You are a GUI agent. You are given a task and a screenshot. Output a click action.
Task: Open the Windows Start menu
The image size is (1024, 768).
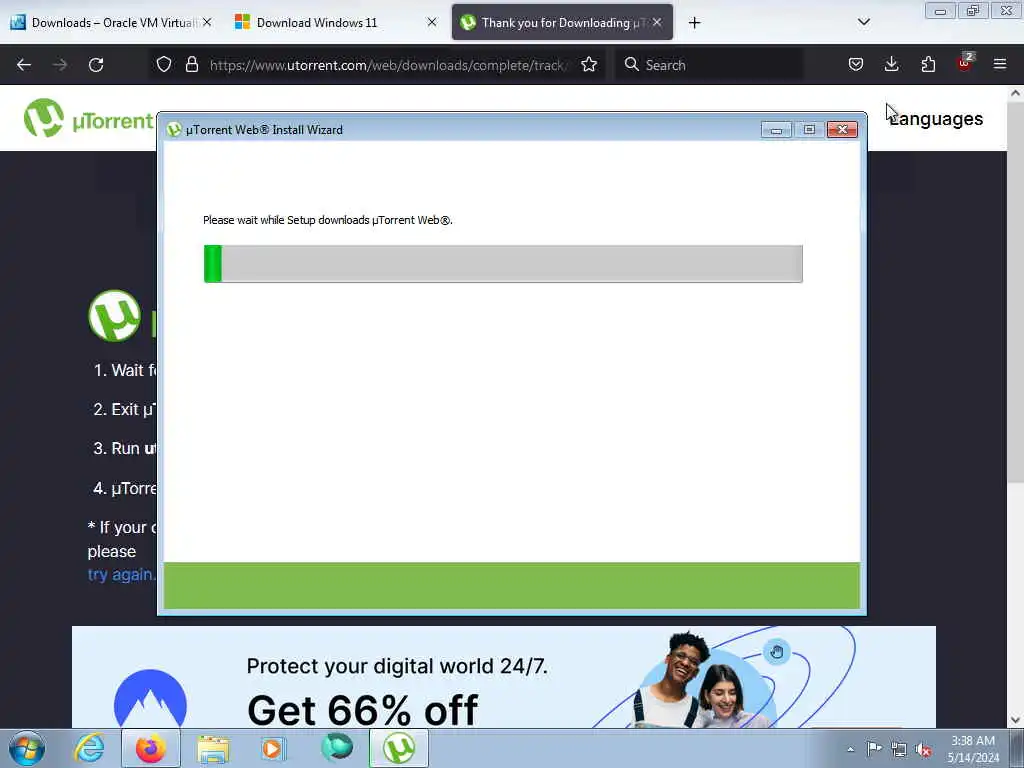(x=27, y=748)
